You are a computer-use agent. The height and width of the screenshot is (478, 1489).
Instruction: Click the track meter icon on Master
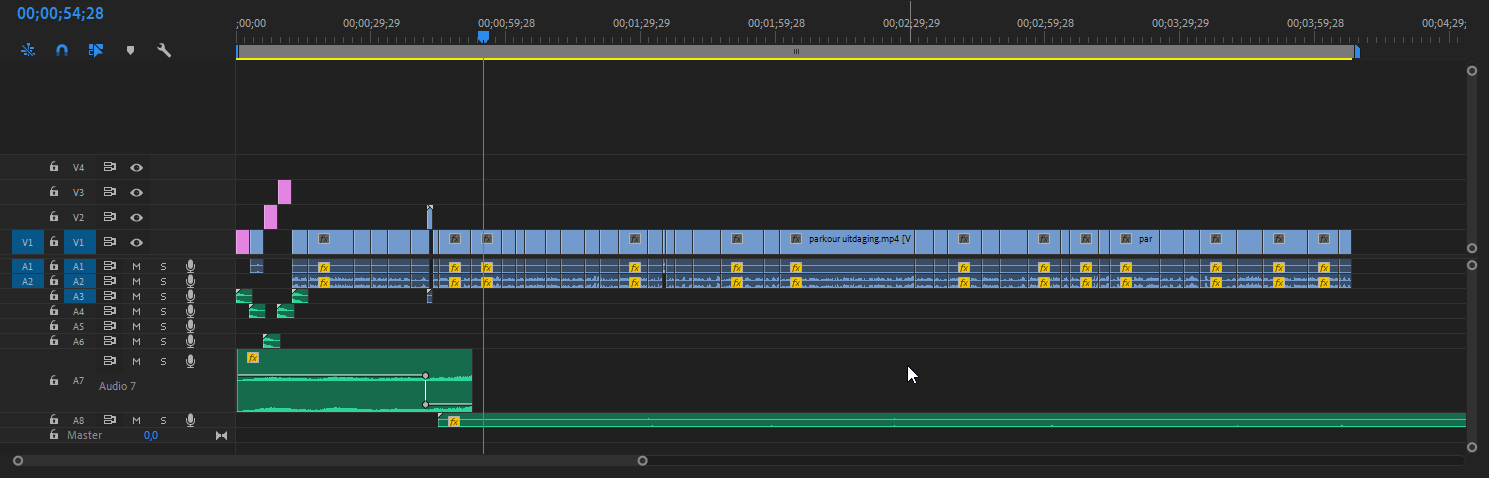[221, 436]
